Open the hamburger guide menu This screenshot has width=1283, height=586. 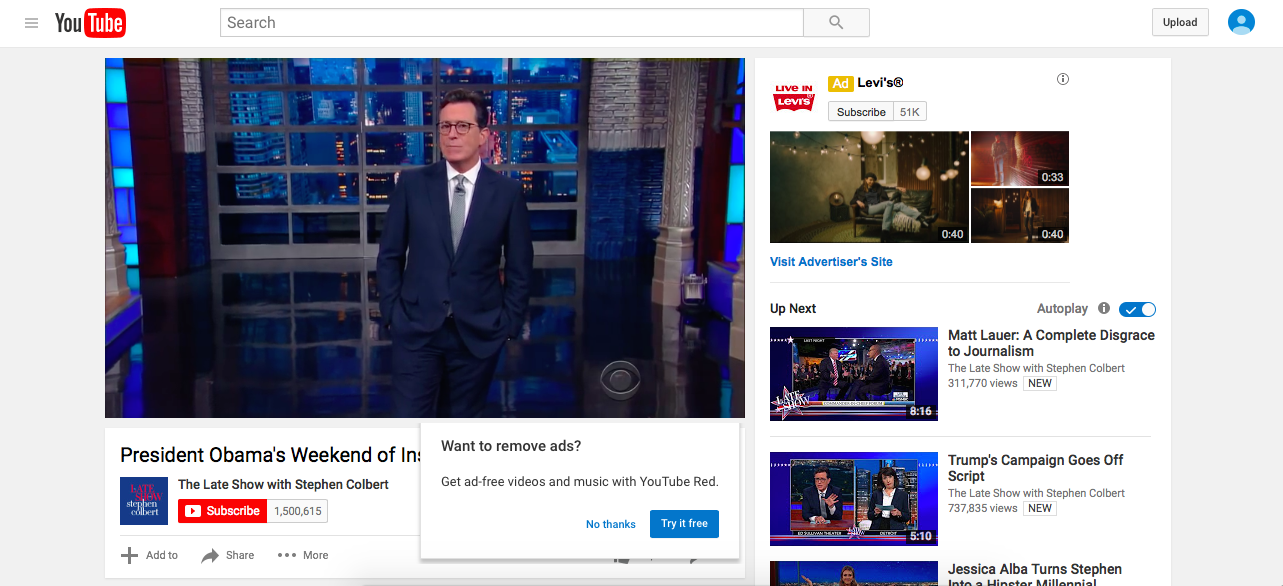pos(32,22)
